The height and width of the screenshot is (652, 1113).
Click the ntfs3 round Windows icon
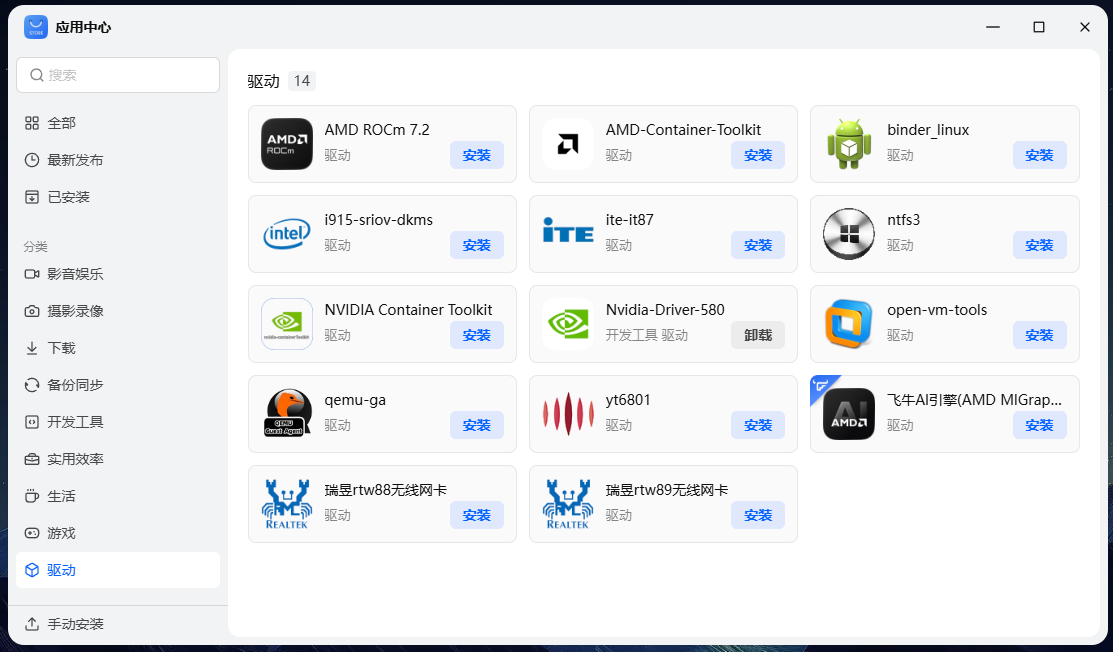tap(849, 234)
